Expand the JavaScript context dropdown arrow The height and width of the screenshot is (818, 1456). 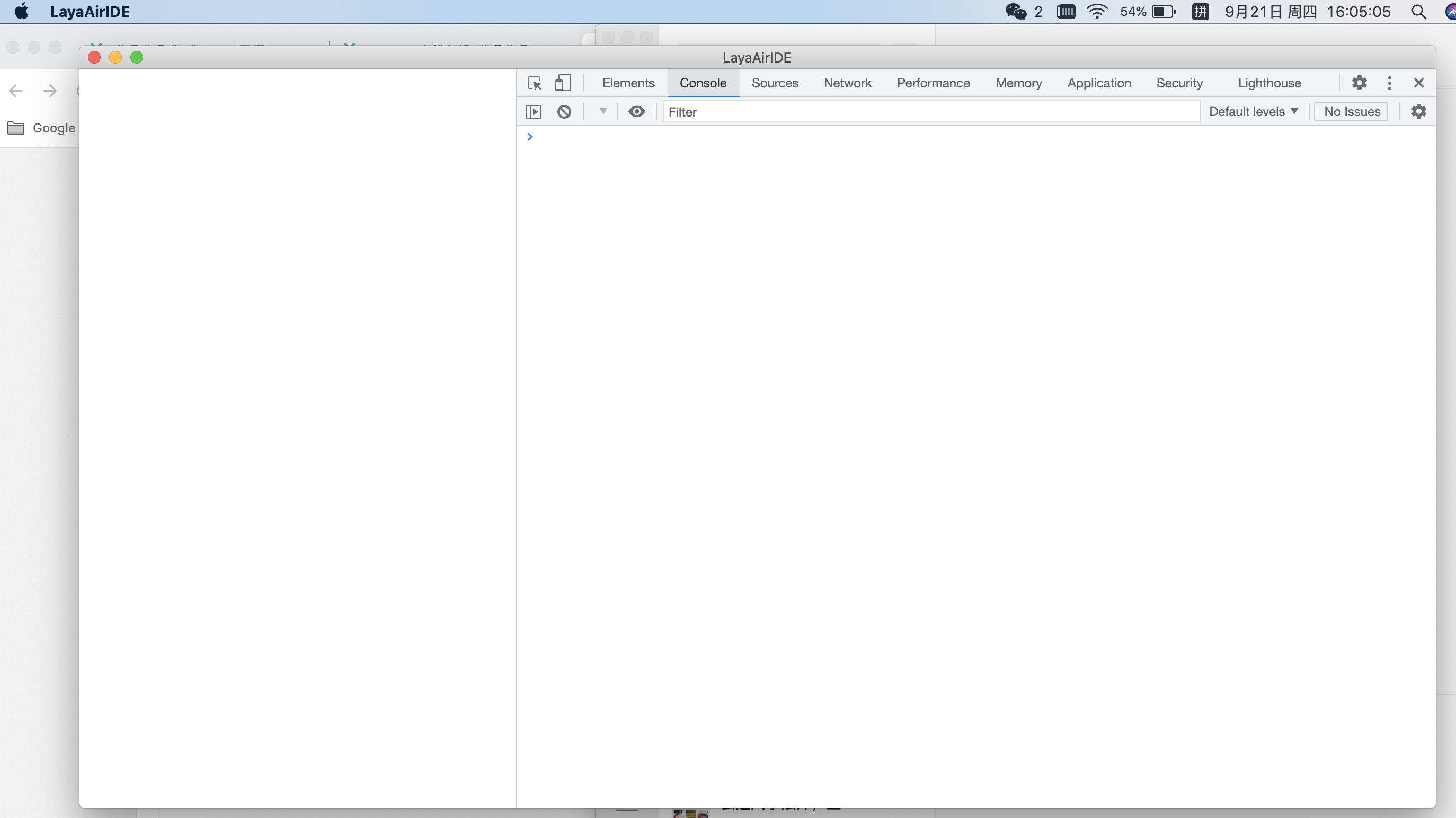pos(603,111)
